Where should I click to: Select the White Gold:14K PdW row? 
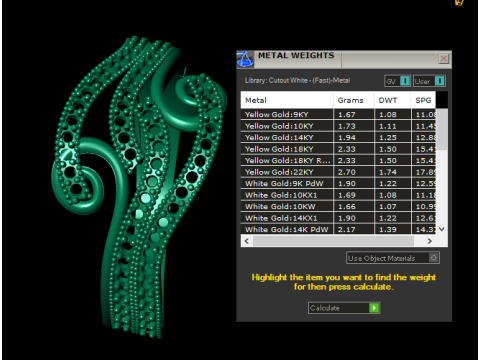tap(338, 229)
